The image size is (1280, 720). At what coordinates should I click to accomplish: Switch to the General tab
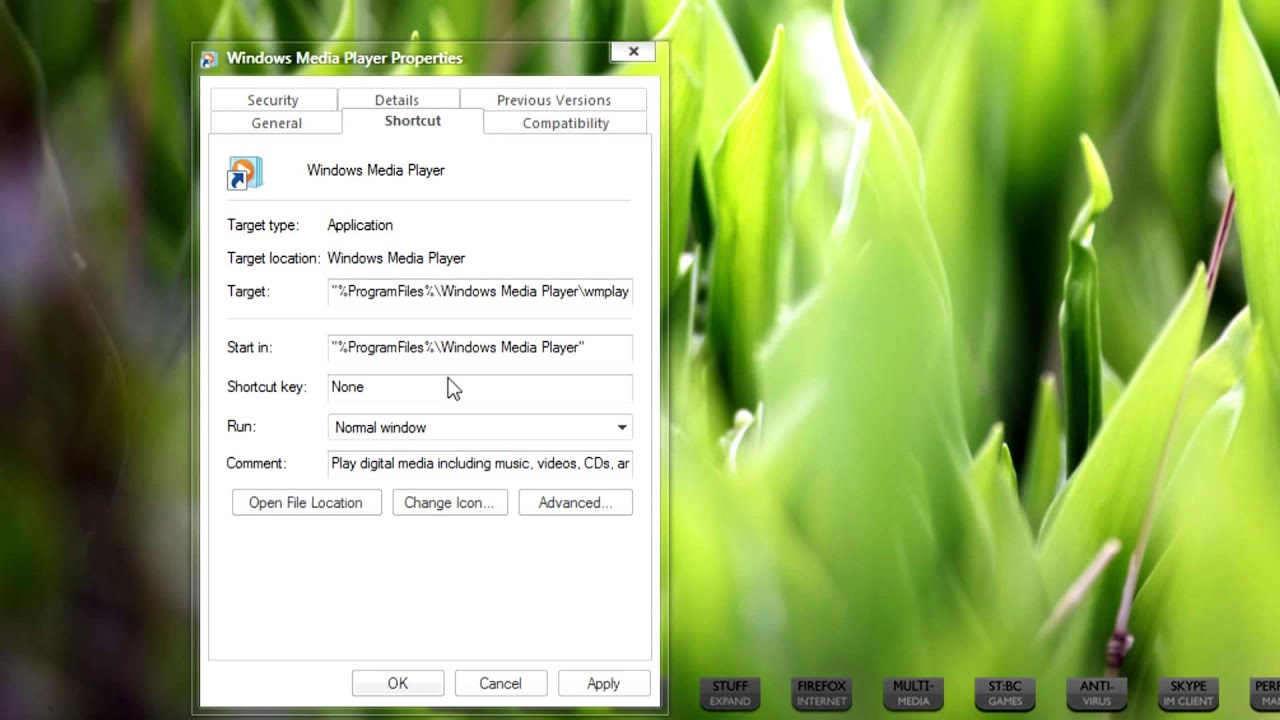pos(276,123)
